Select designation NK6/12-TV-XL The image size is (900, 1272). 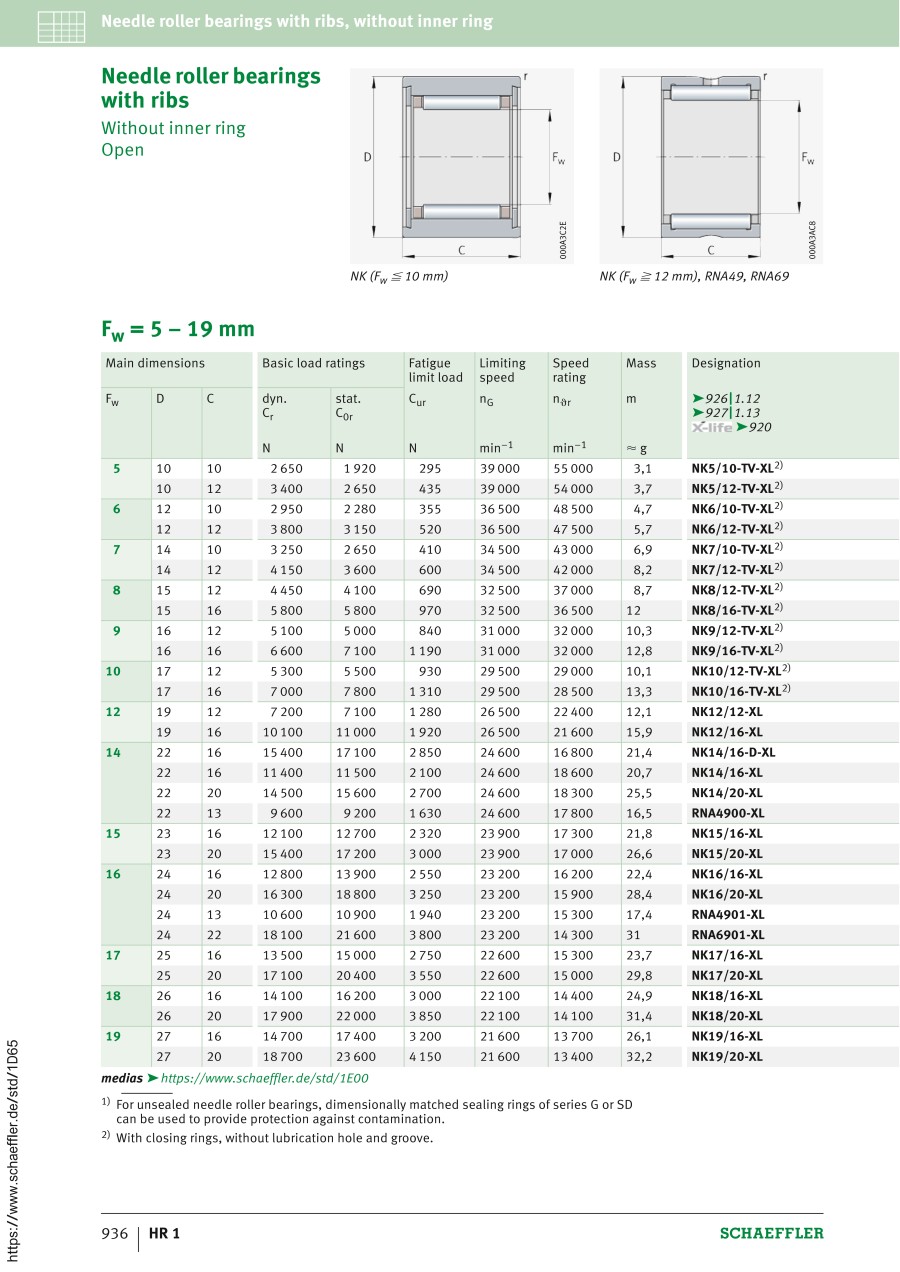point(737,529)
